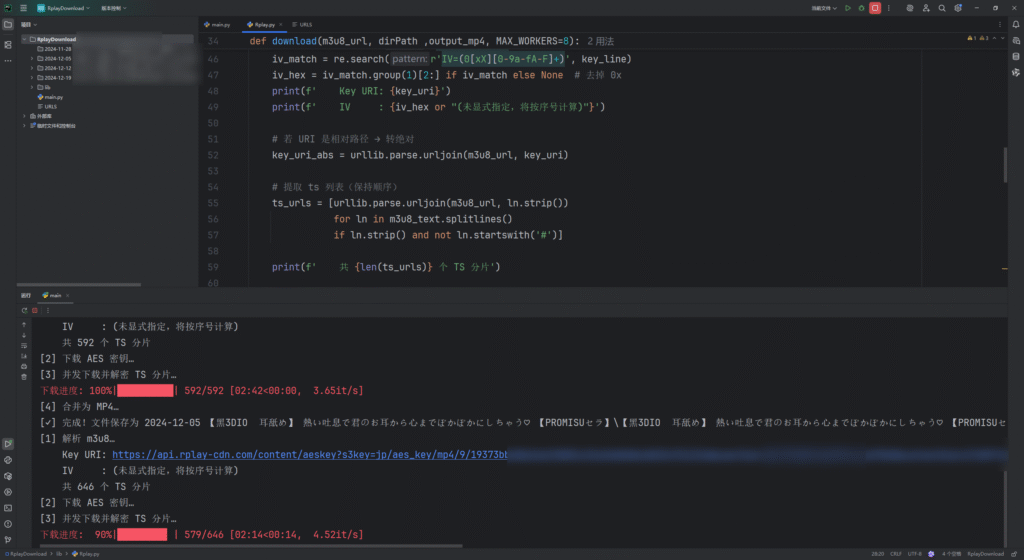The image size is (1024, 560).
Task: Open run configuration dropdown
Action: [824, 8]
